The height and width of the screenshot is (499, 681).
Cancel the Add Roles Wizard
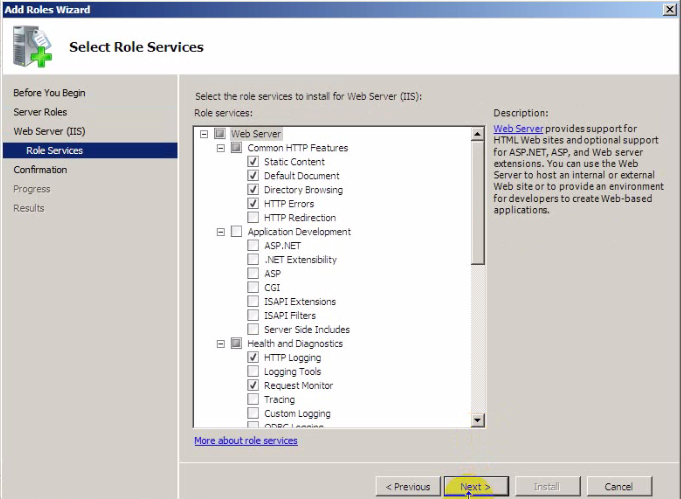click(x=619, y=486)
